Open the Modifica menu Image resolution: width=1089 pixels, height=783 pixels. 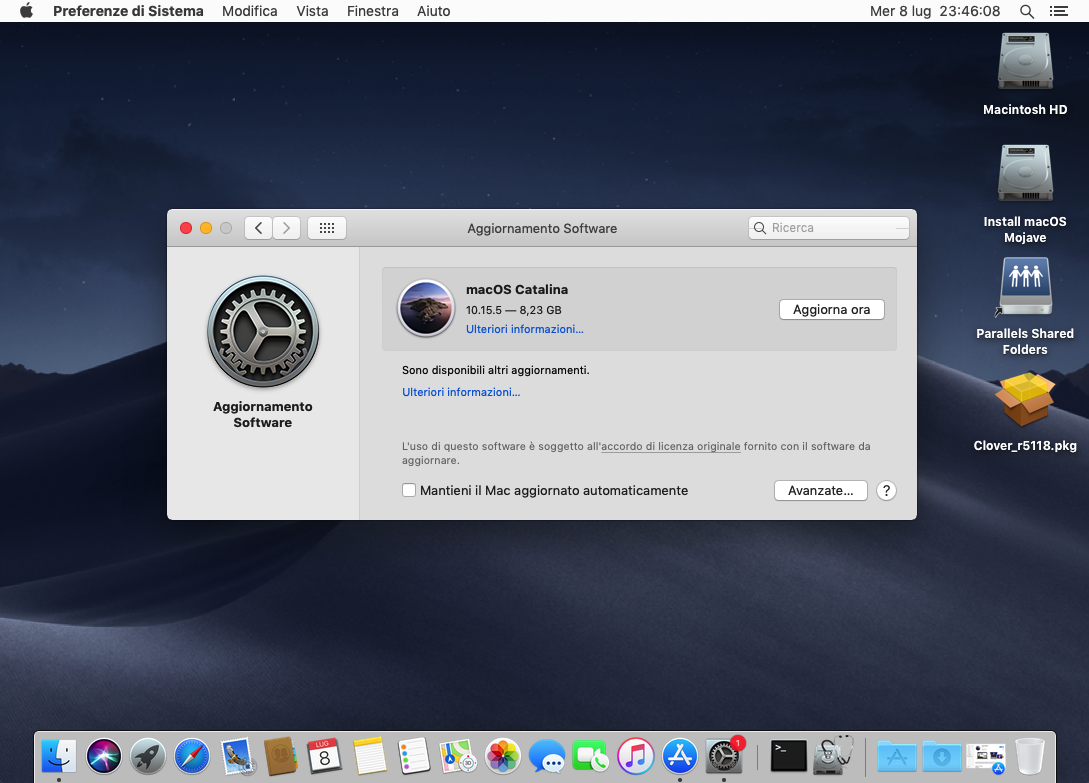click(249, 11)
